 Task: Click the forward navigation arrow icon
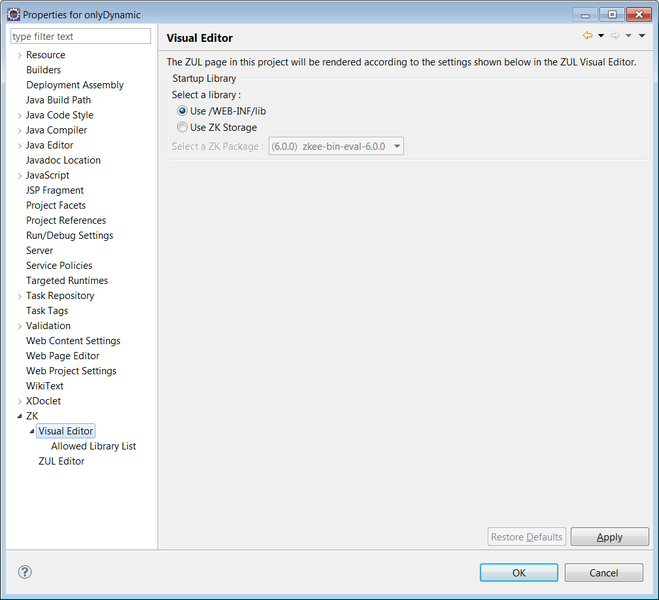coord(615,36)
